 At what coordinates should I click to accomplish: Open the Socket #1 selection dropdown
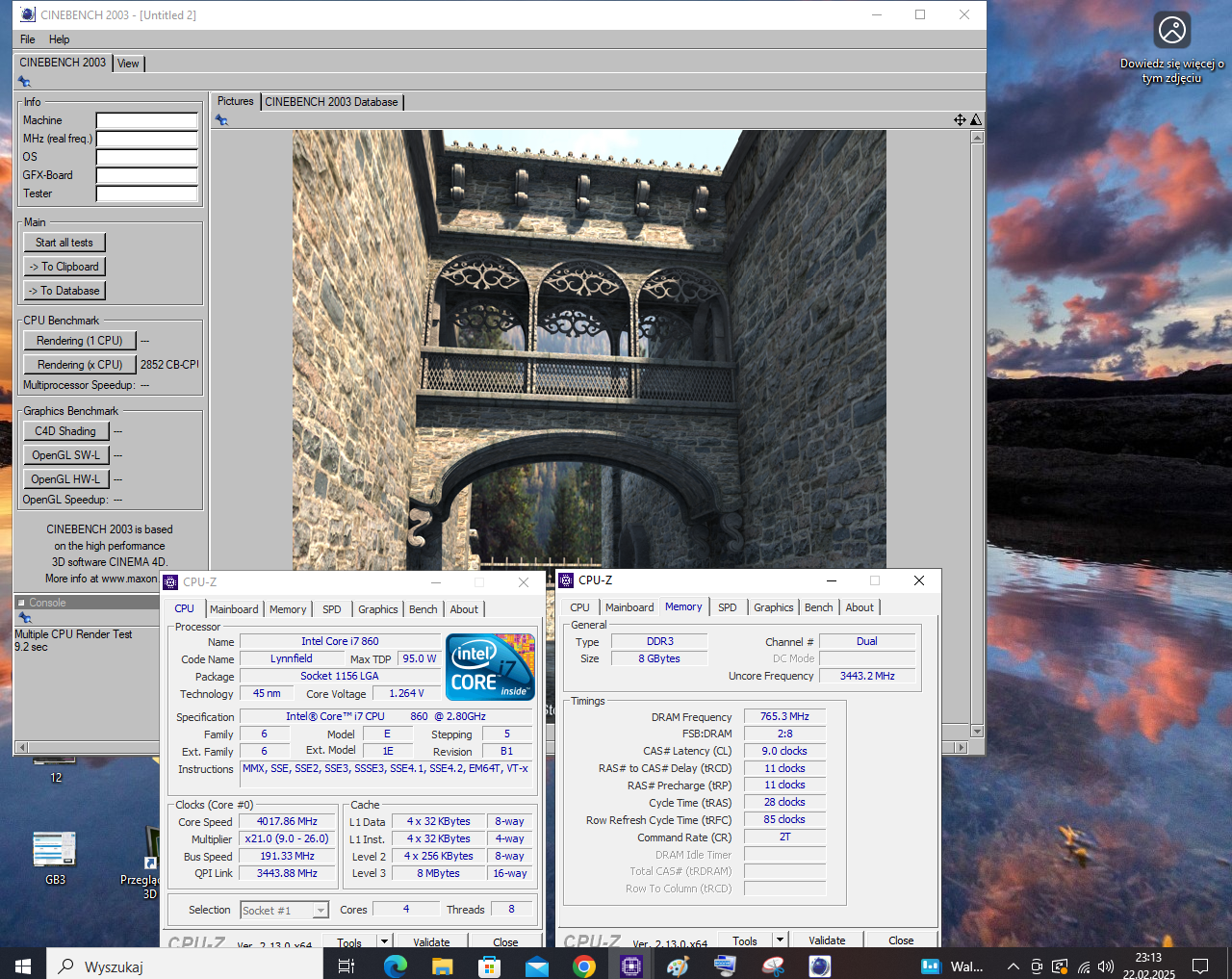284,910
